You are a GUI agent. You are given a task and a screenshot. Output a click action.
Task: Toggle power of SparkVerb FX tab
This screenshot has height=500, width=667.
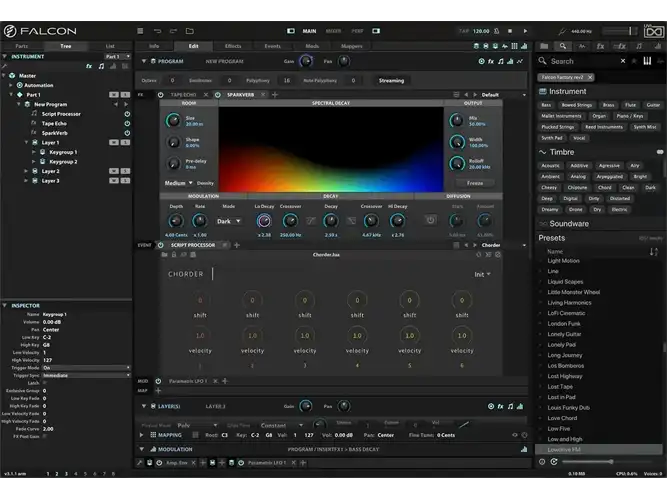pyautogui.click(x=217, y=95)
